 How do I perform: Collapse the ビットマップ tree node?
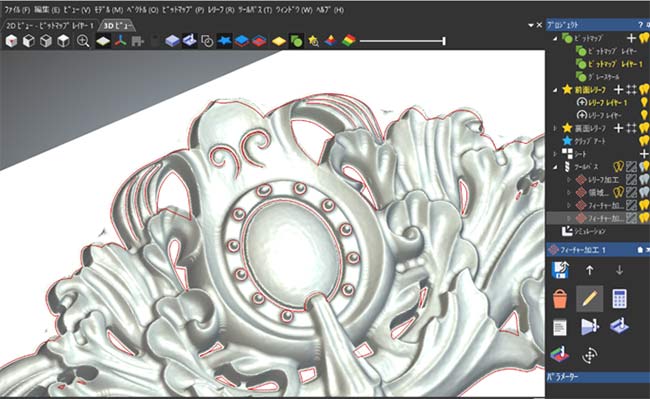[x=555, y=38]
